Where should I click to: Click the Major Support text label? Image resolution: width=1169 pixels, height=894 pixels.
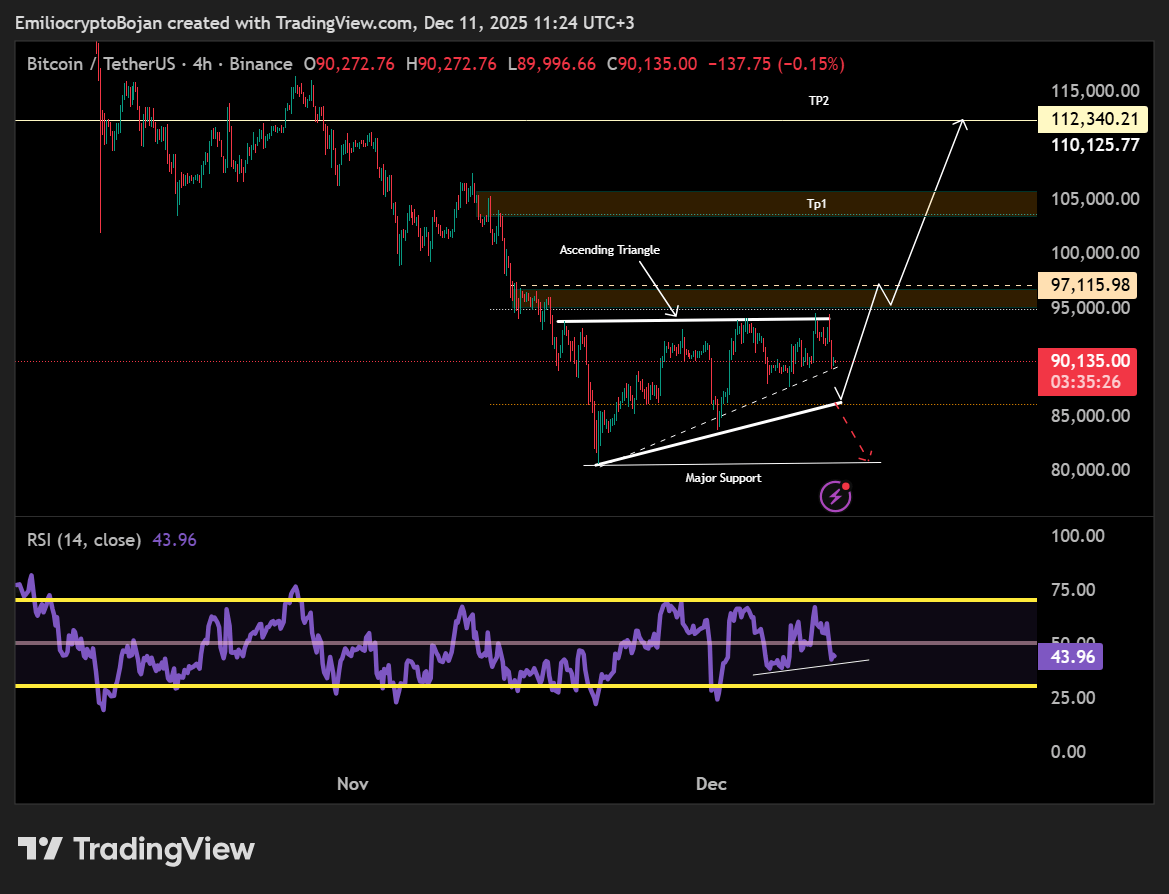(x=723, y=478)
